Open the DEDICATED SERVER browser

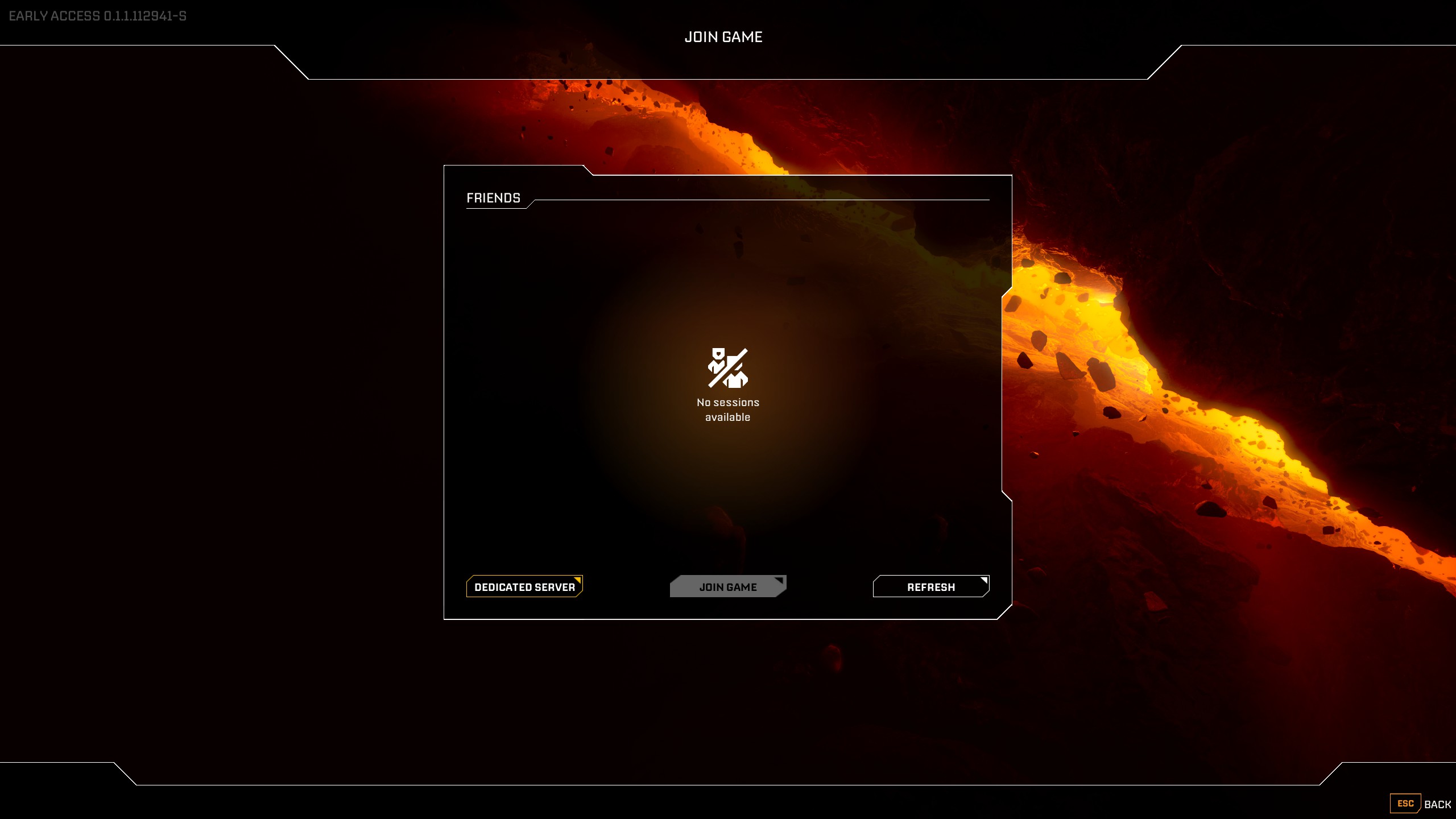point(524,586)
